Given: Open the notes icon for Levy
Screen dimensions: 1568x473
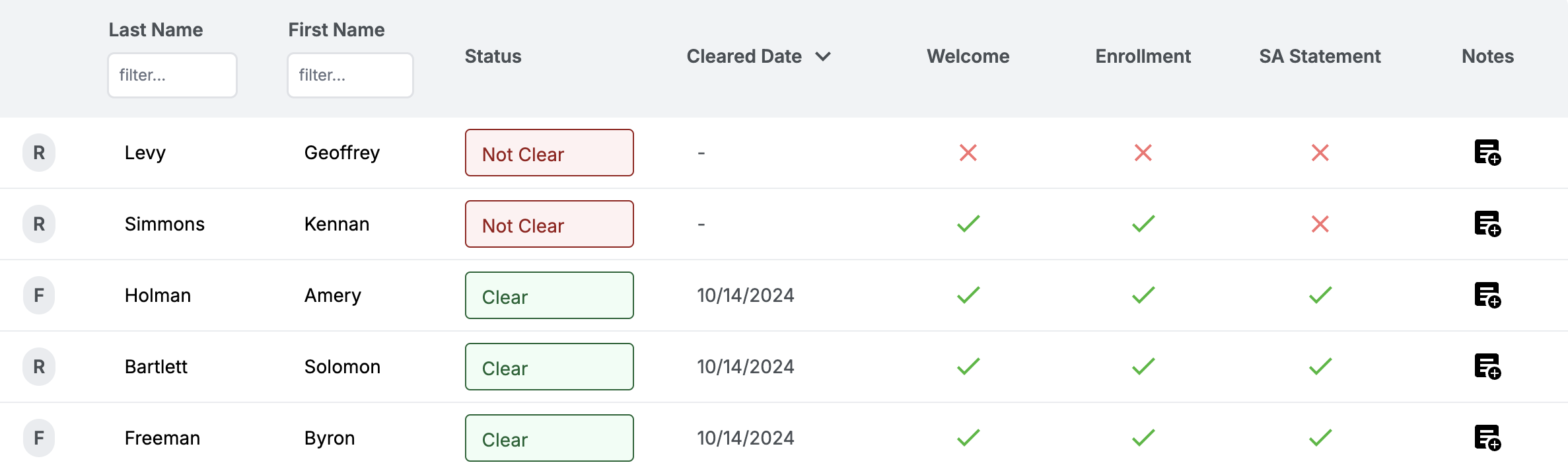Looking at the screenshot, I should coord(1487,153).
